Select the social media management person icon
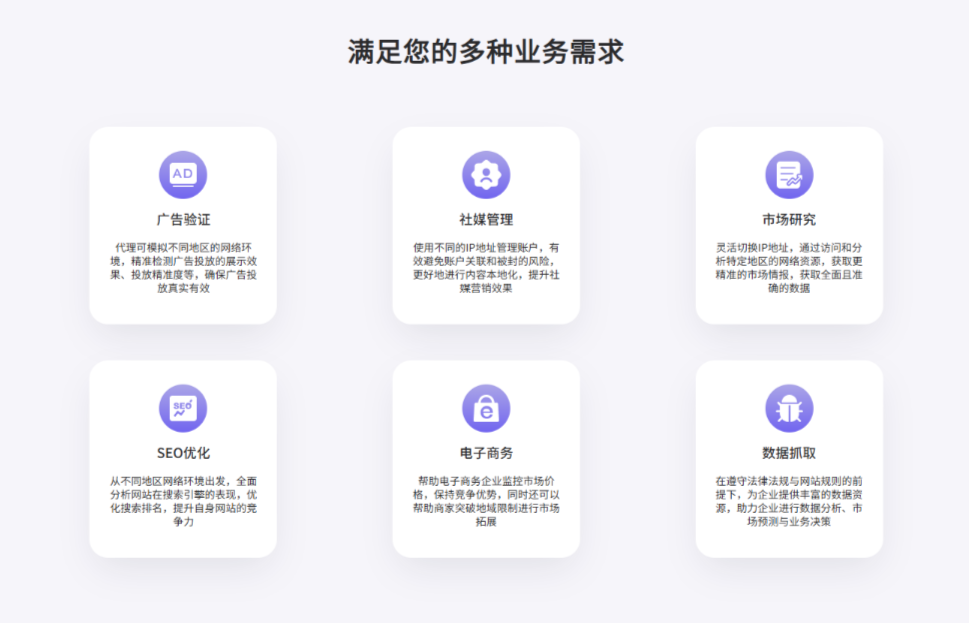 click(484, 173)
